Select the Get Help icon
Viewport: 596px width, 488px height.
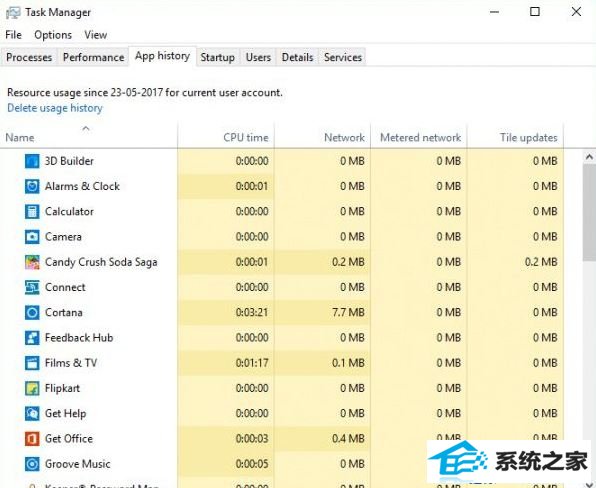32,414
